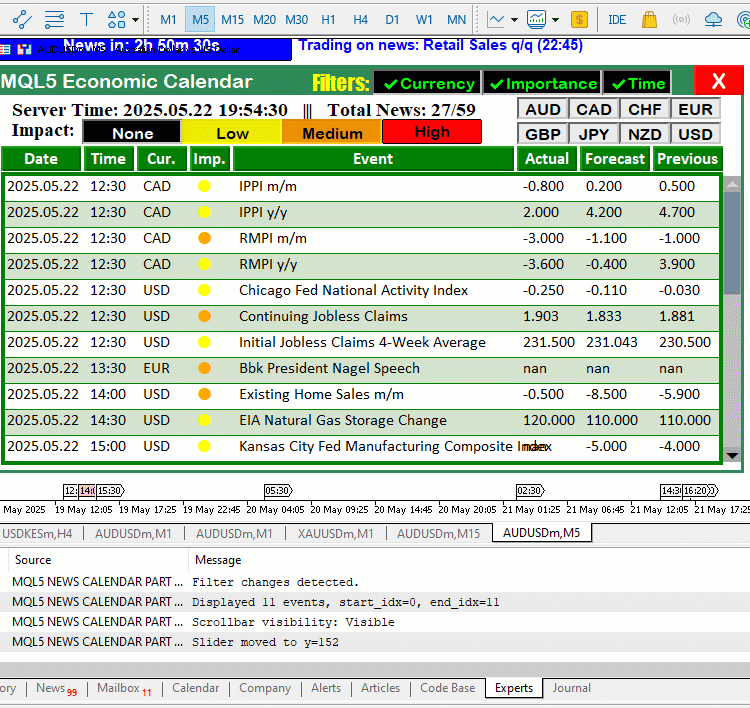Click the 15:30 timeline news marker

pyautogui.click(x=110, y=490)
